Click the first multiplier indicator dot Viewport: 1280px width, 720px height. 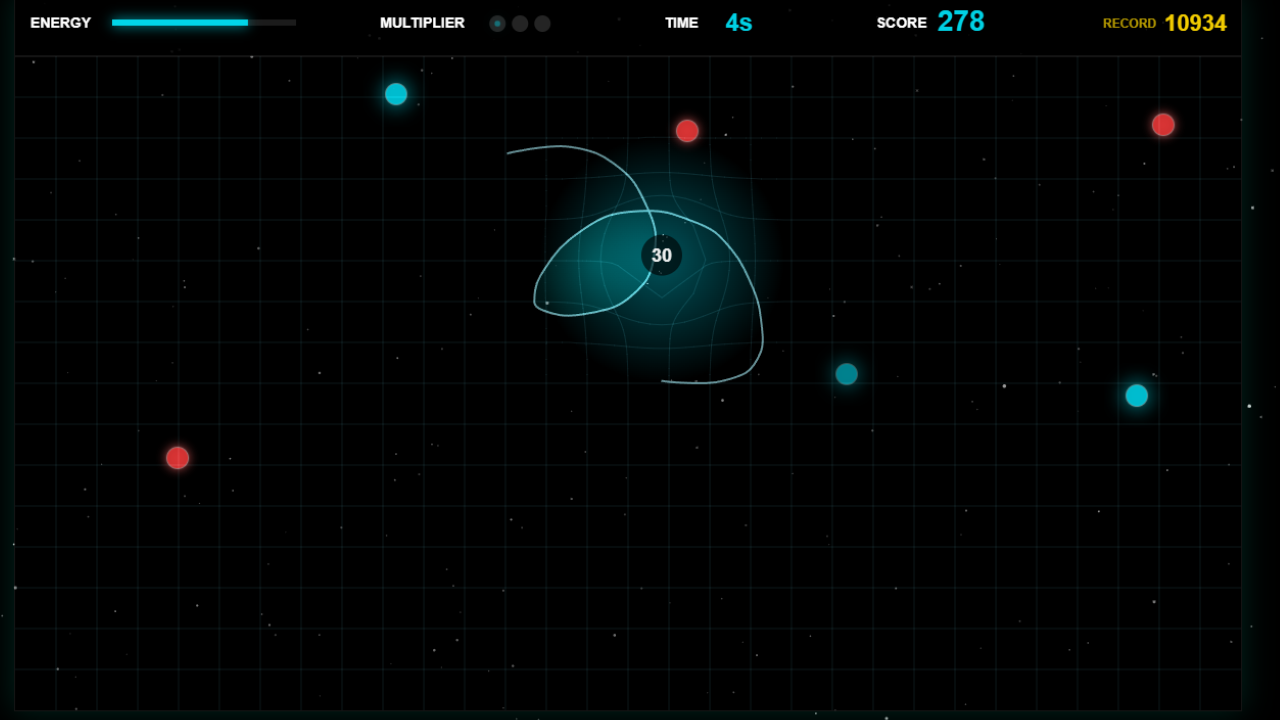(x=497, y=22)
